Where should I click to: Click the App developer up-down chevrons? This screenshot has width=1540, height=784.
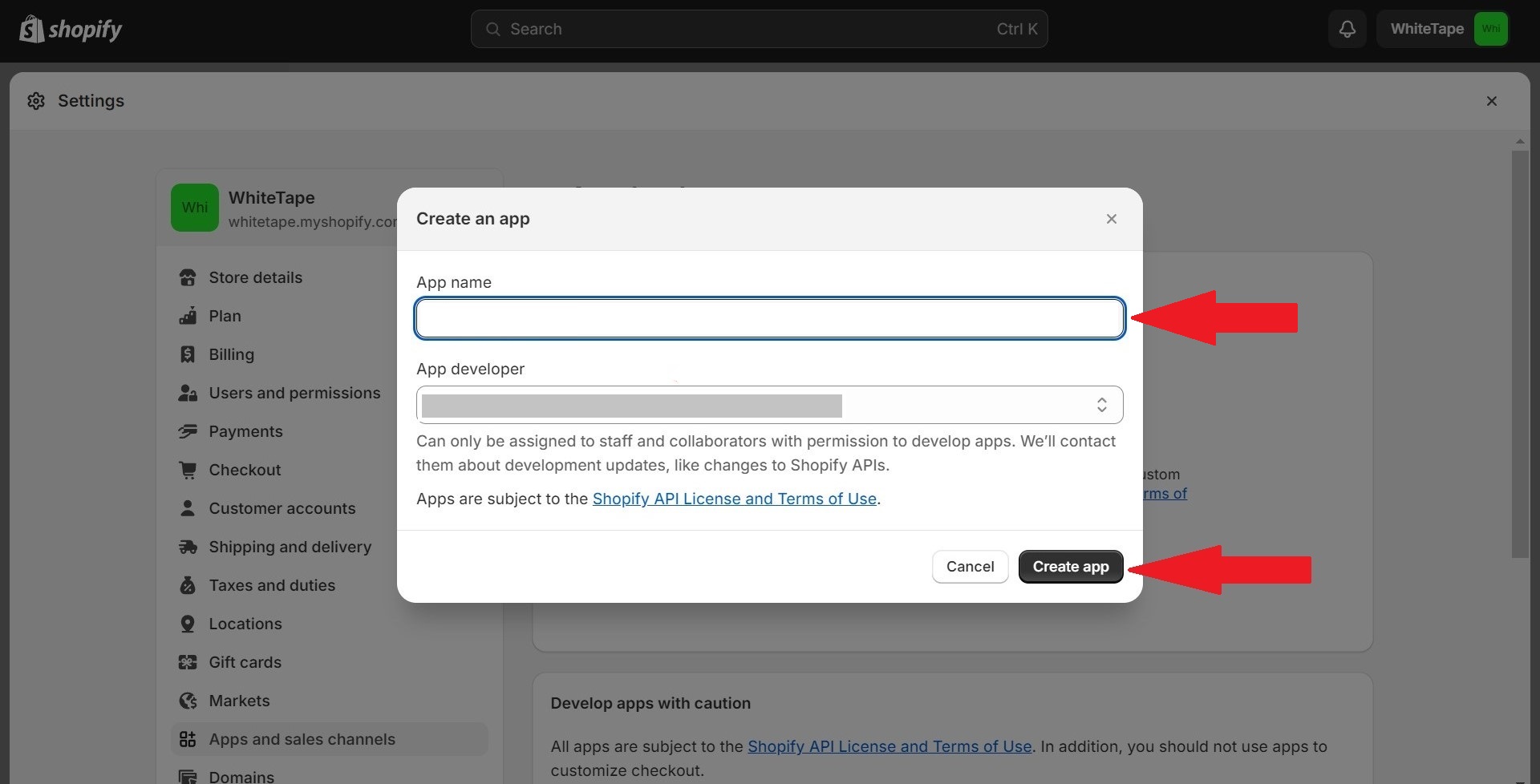(1102, 405)
